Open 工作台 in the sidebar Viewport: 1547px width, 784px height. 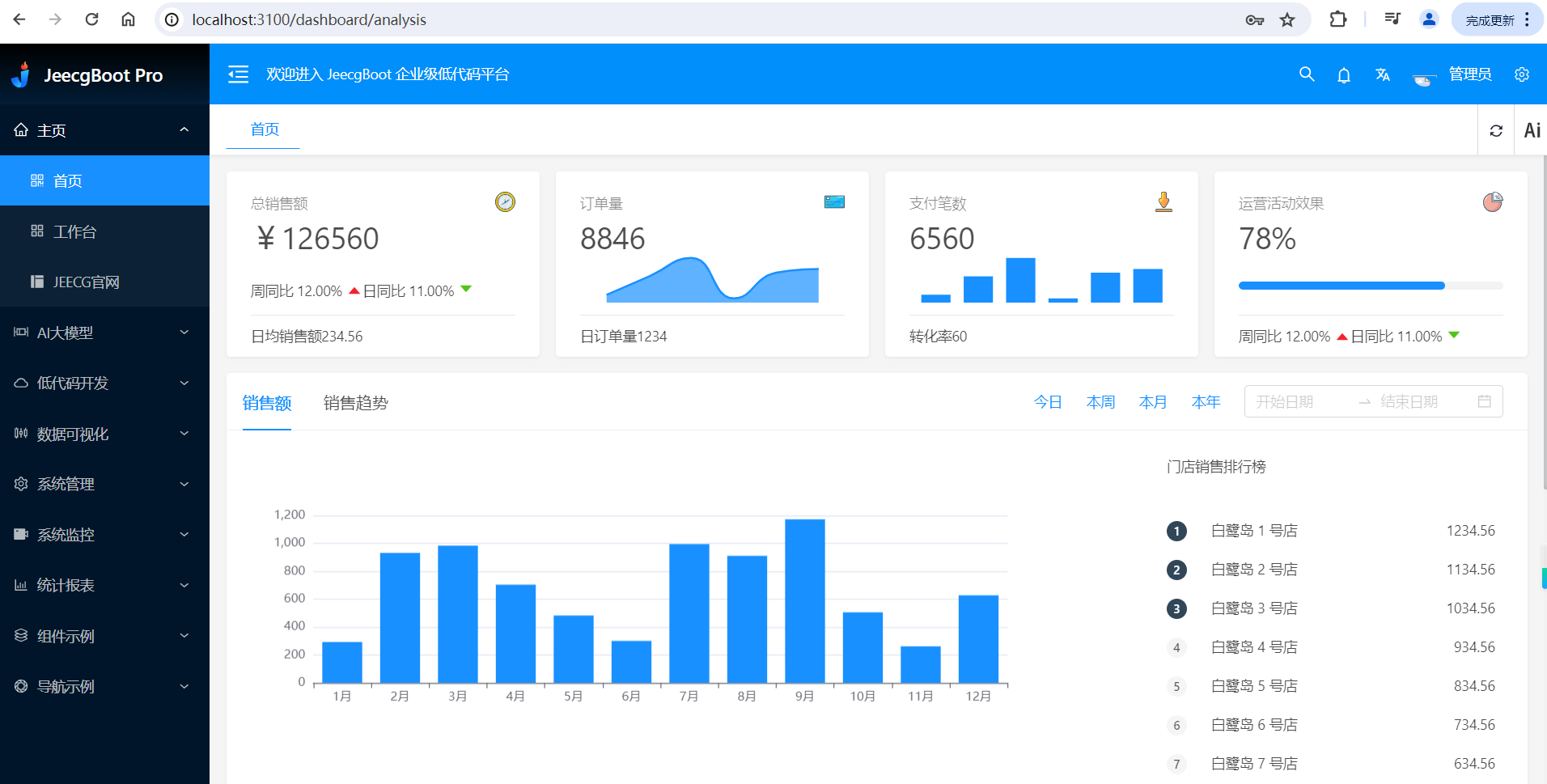point(104,231)
